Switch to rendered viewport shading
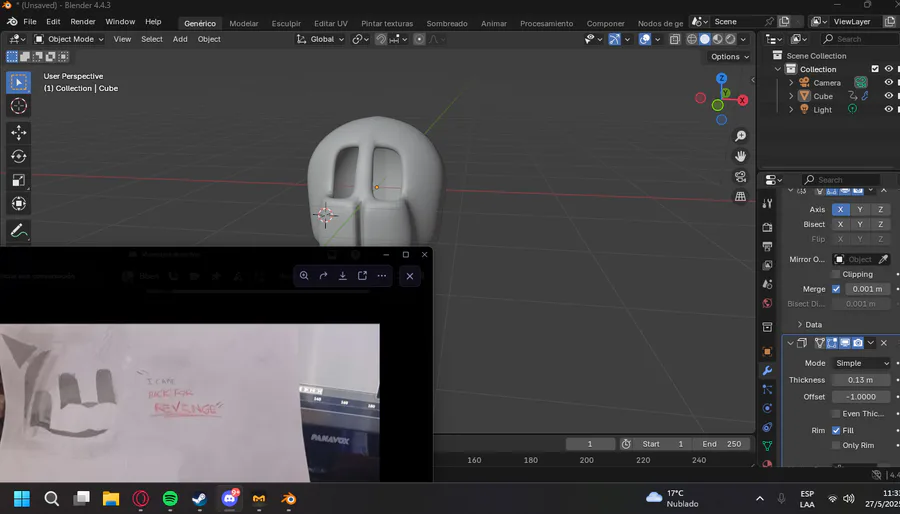 click(730, 39)
